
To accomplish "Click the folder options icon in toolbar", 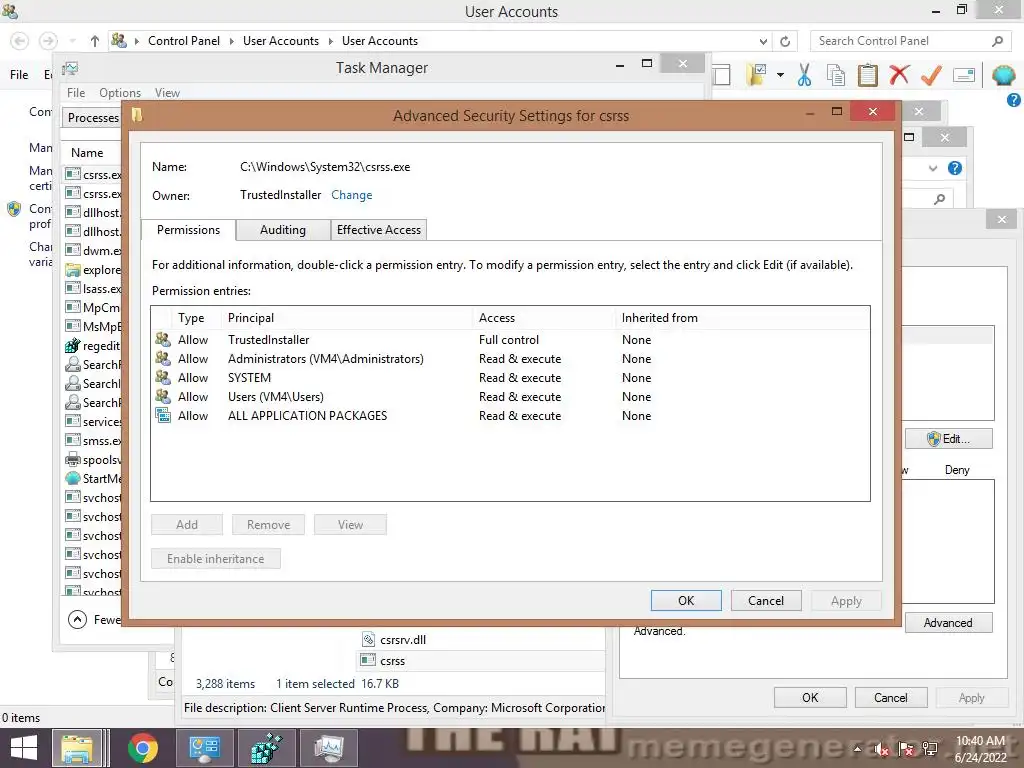I will coord(757,75).
